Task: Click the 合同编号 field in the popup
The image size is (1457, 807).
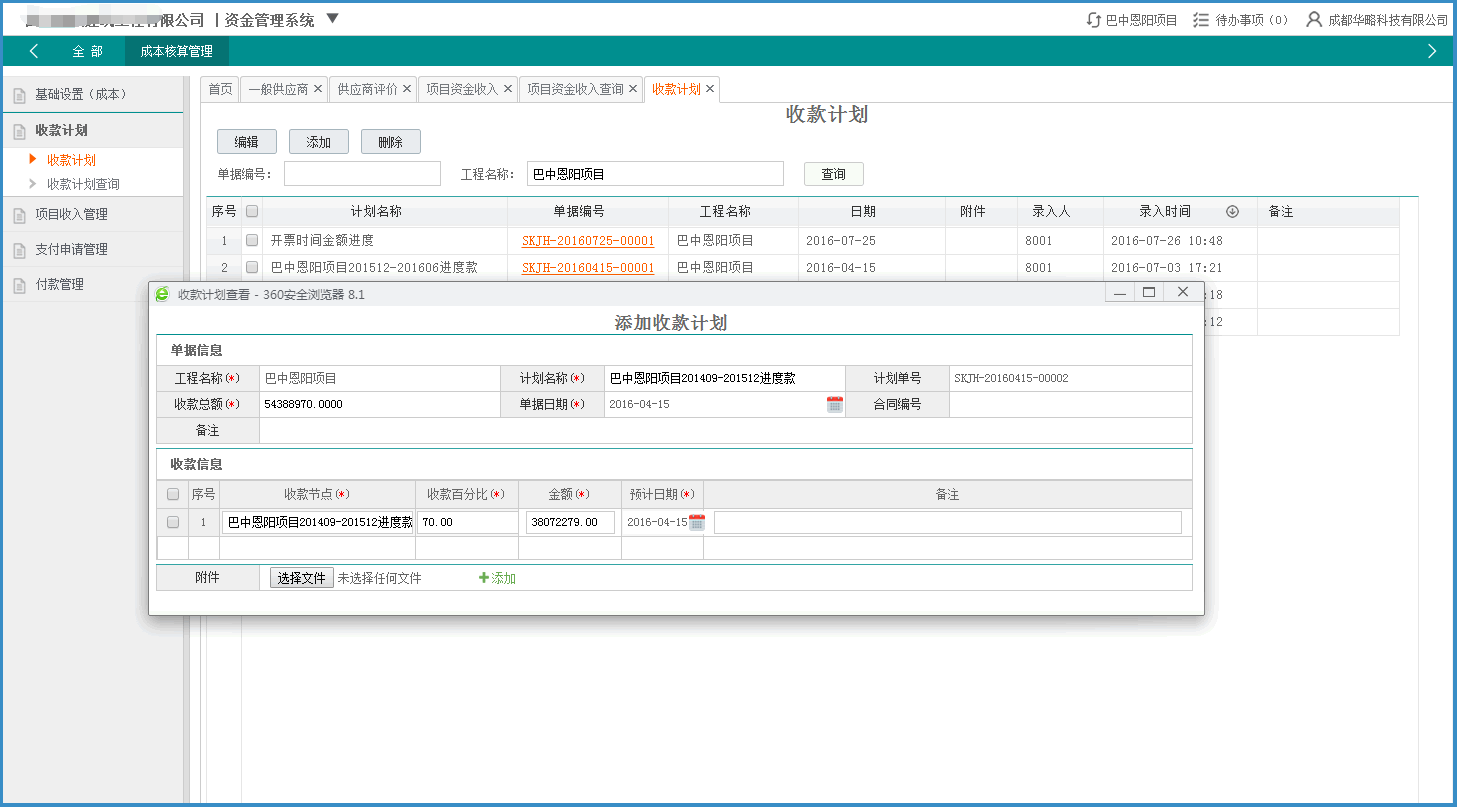Action: (1070, 404)
